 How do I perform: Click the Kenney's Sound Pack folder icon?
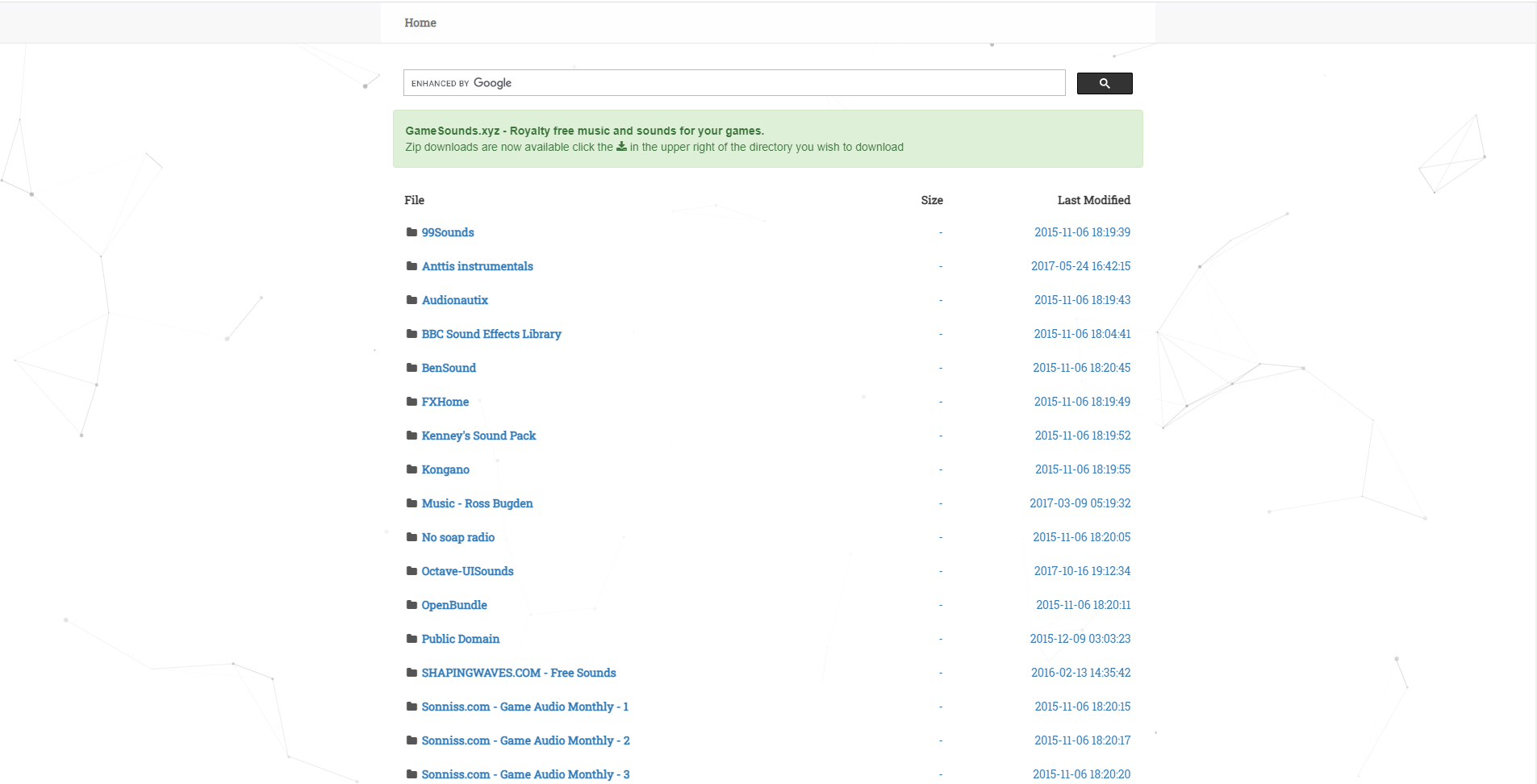click(x=411, y=436)
